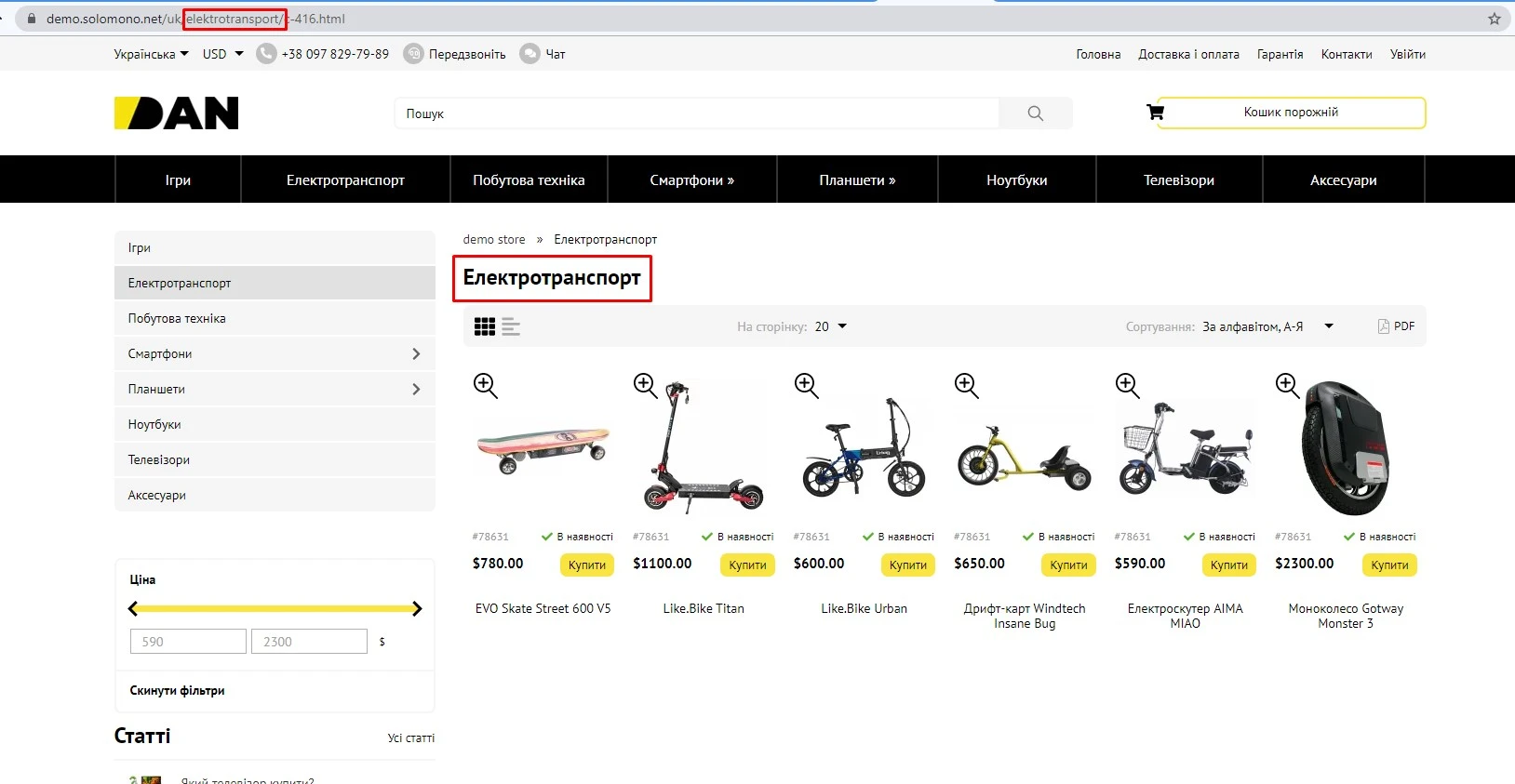Bookmark page with star icon
Viewport: 1515px width, 784px height.
pos(1495,19)
